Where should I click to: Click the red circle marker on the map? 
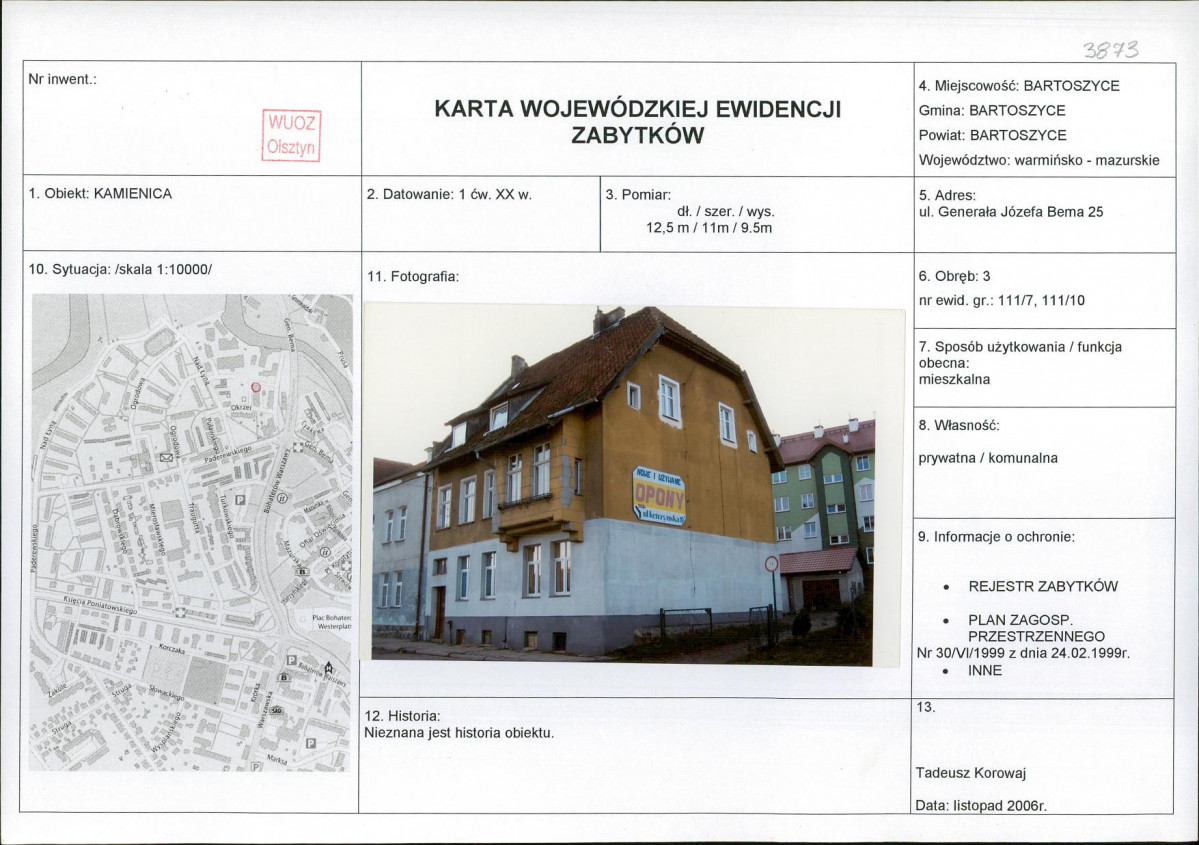pos(256,387)
